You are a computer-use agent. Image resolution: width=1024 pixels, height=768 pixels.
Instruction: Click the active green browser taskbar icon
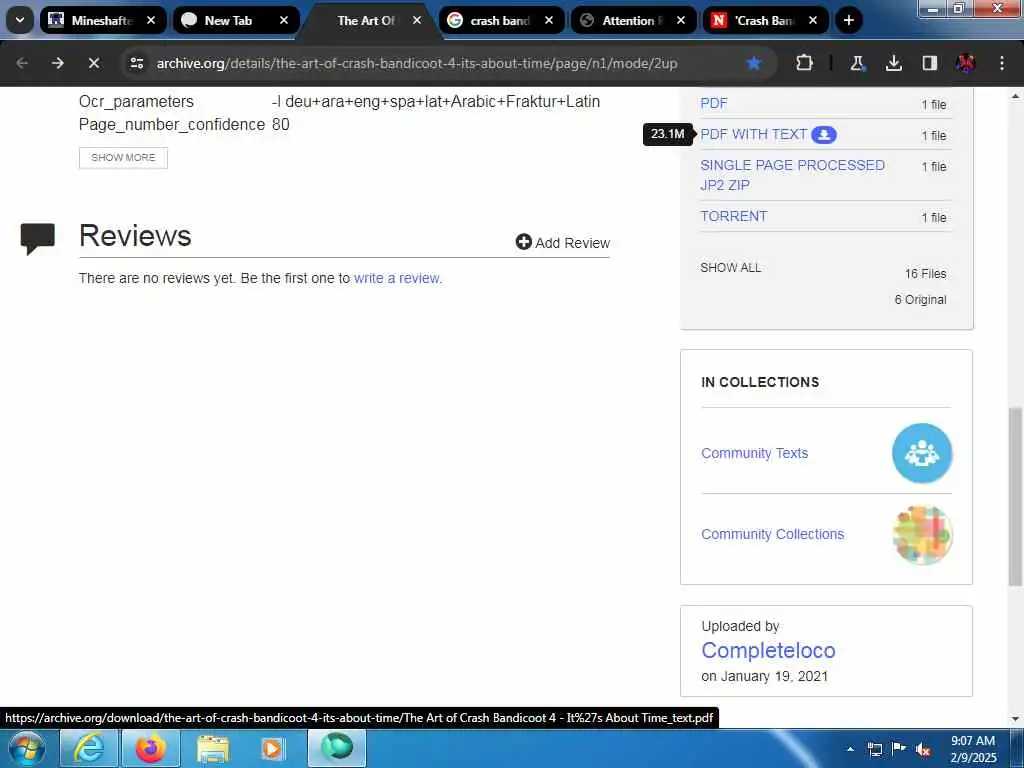337,748
